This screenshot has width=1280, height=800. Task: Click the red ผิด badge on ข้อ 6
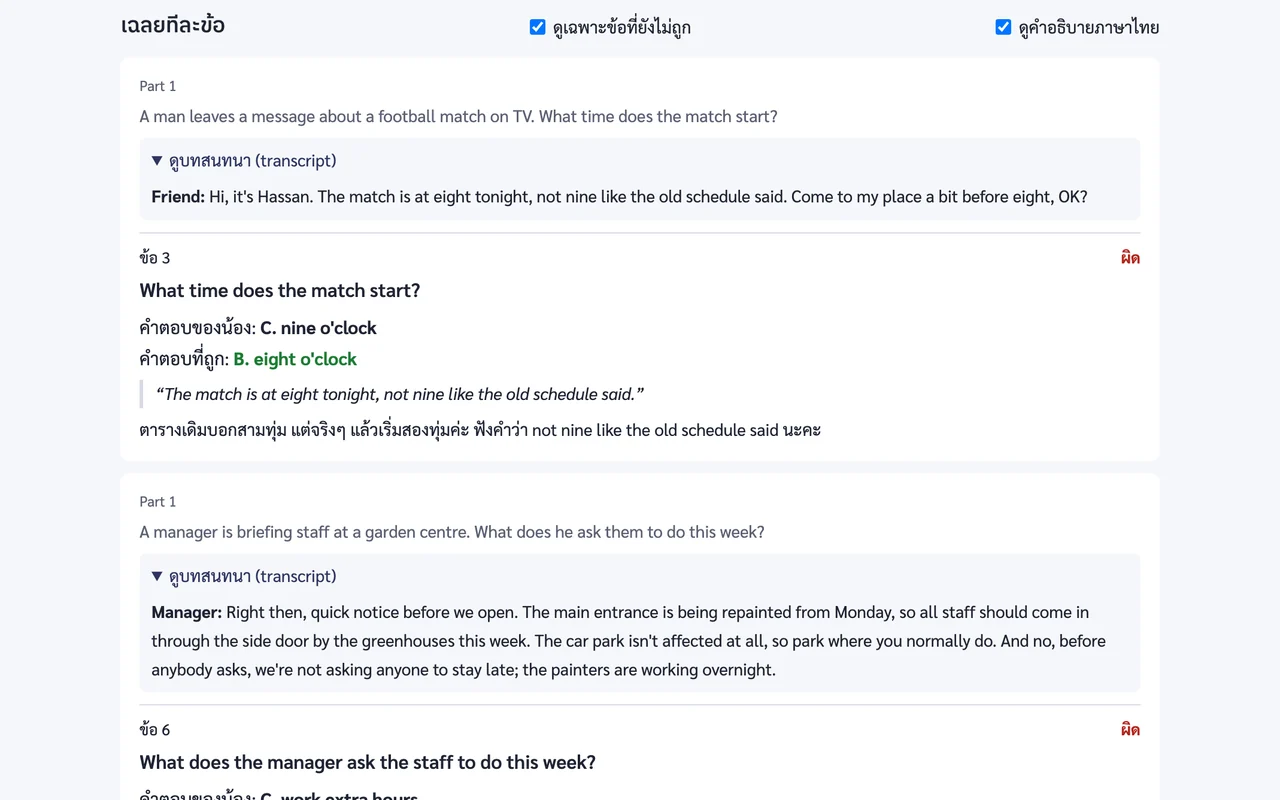1130,730
